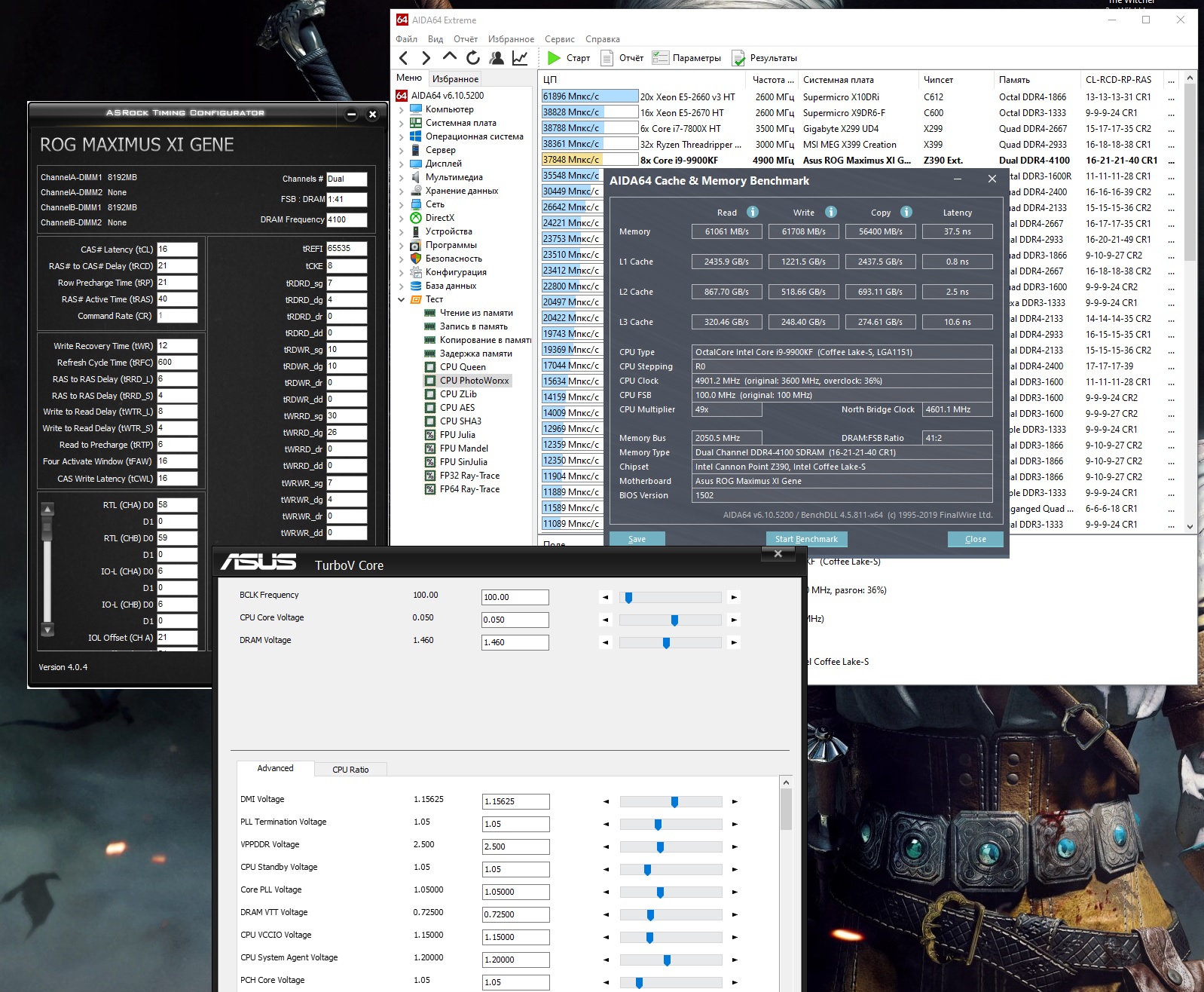1204x992 pixels.
Task: Select FPU Julia test in tree
Action: (x=457, y=435)
